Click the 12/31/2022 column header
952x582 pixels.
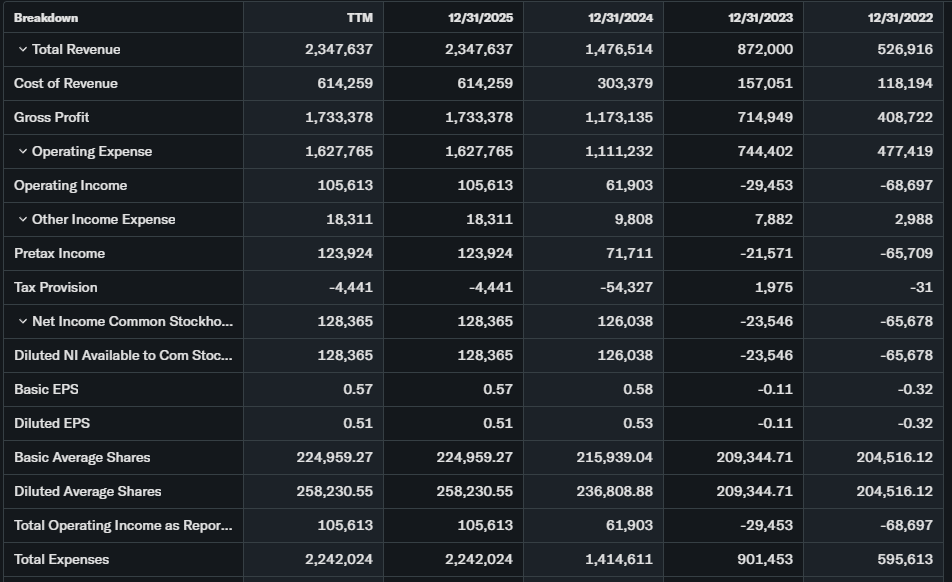pos(900,18)
